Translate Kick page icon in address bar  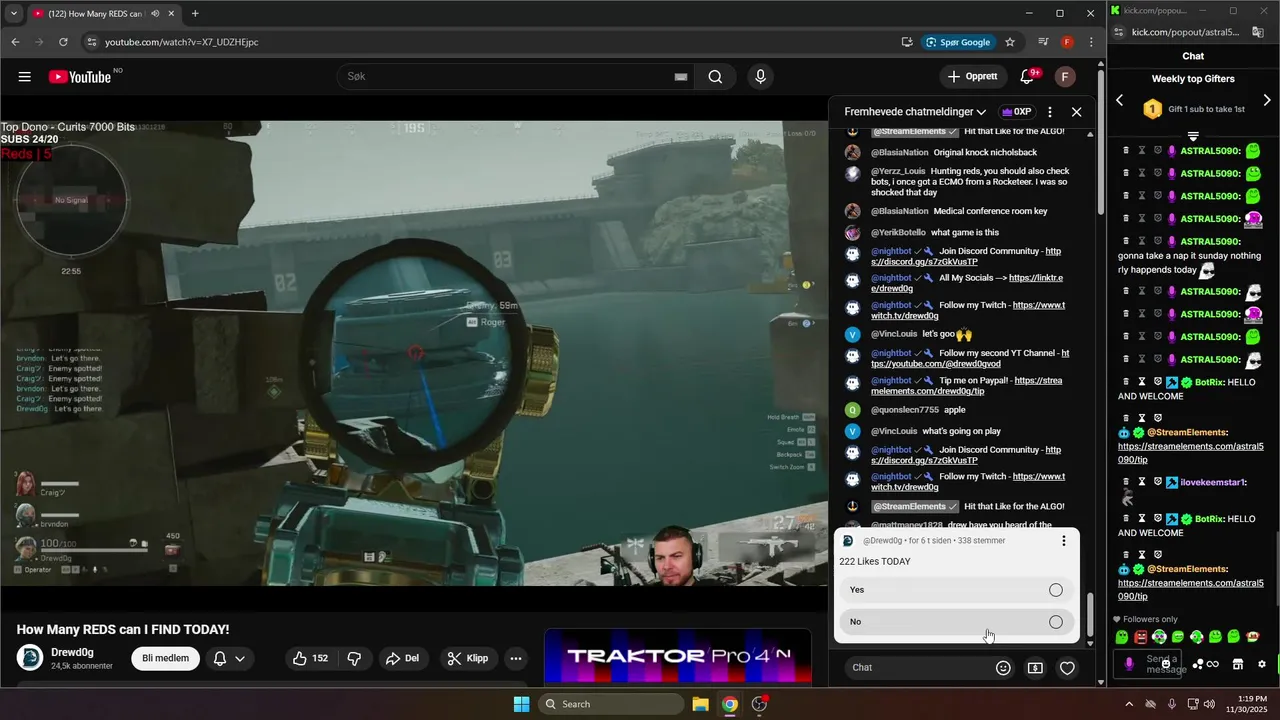coord(1258,32)
